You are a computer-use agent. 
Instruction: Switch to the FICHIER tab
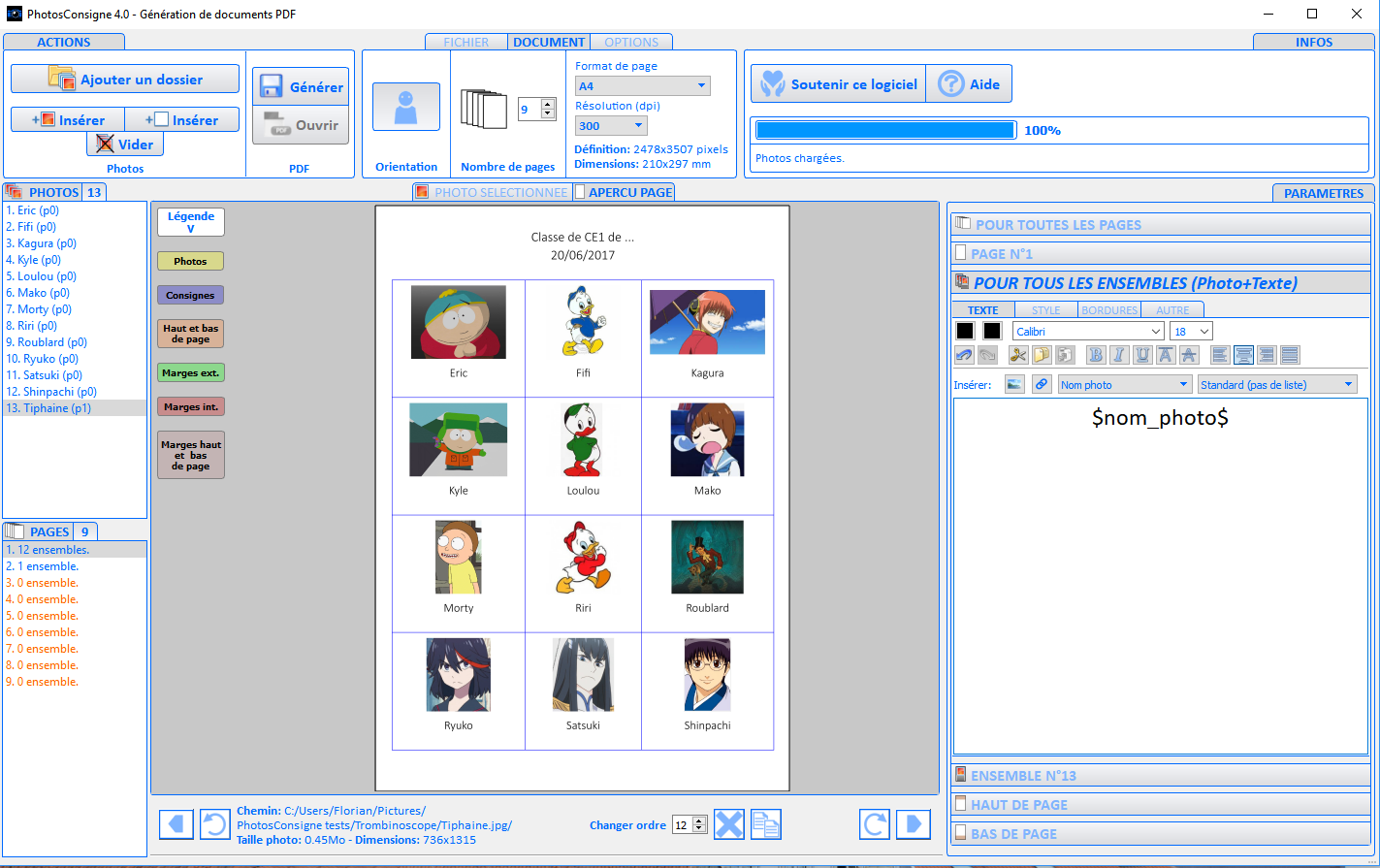(x=466, y=42)
